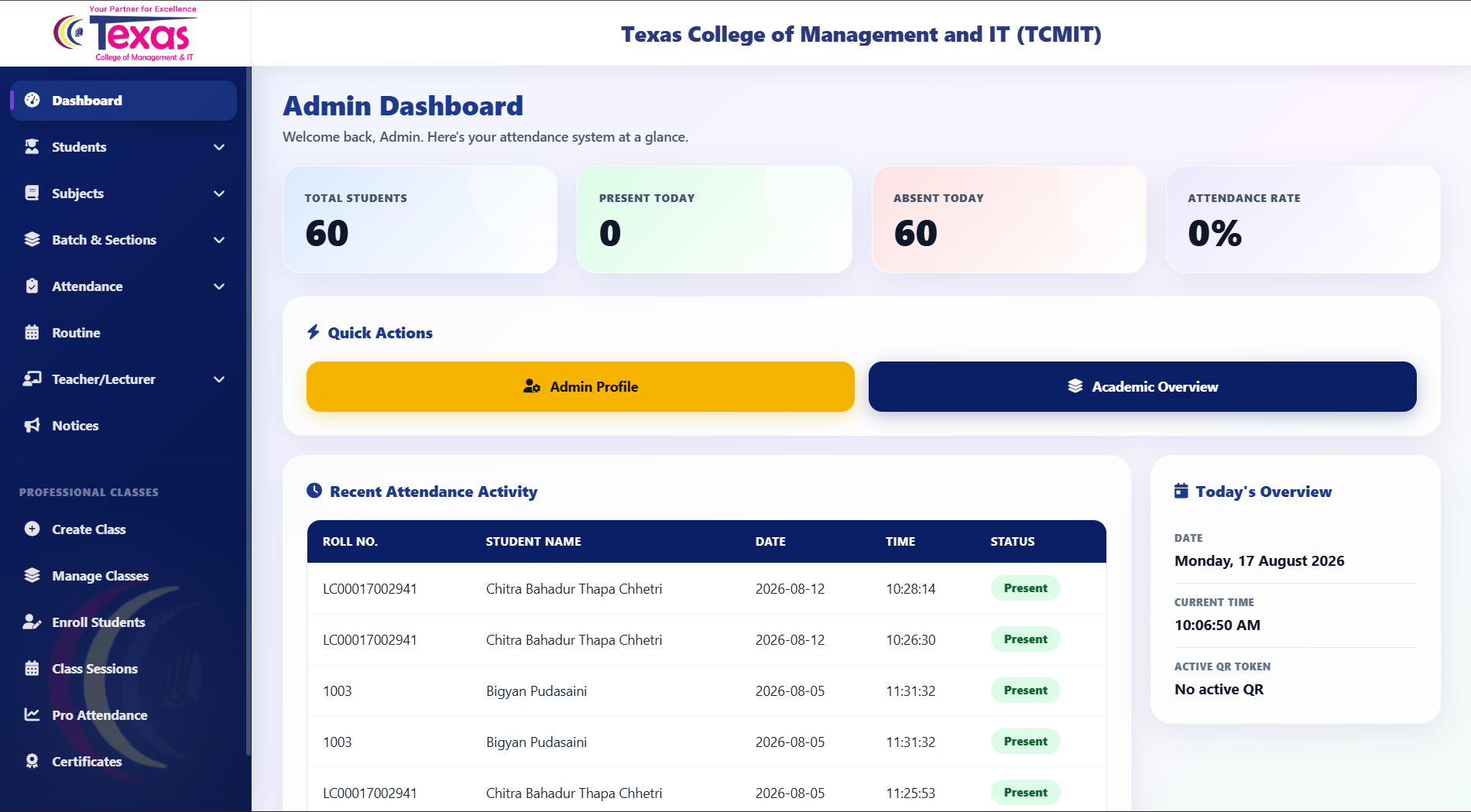Expand the Students menu chevron
Image resolution: width=1471 pixels, height=812 pixels.
(219, 147)
